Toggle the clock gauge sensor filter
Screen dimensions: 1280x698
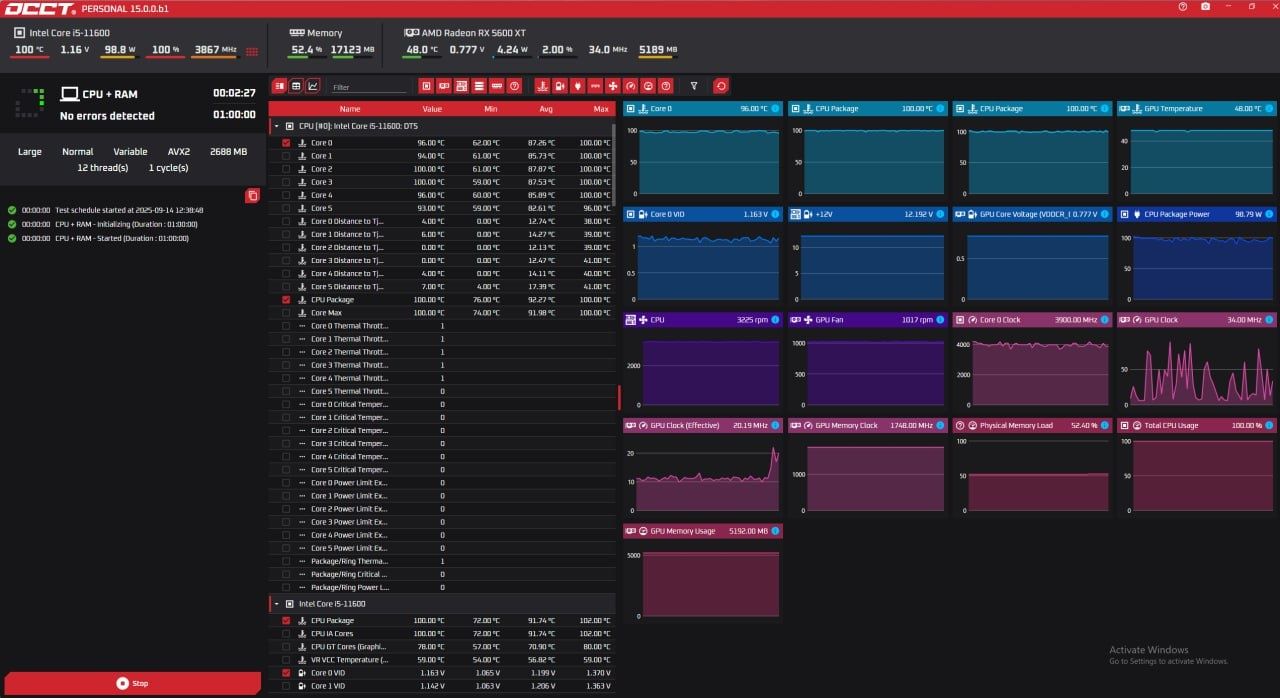coord(630,86)
